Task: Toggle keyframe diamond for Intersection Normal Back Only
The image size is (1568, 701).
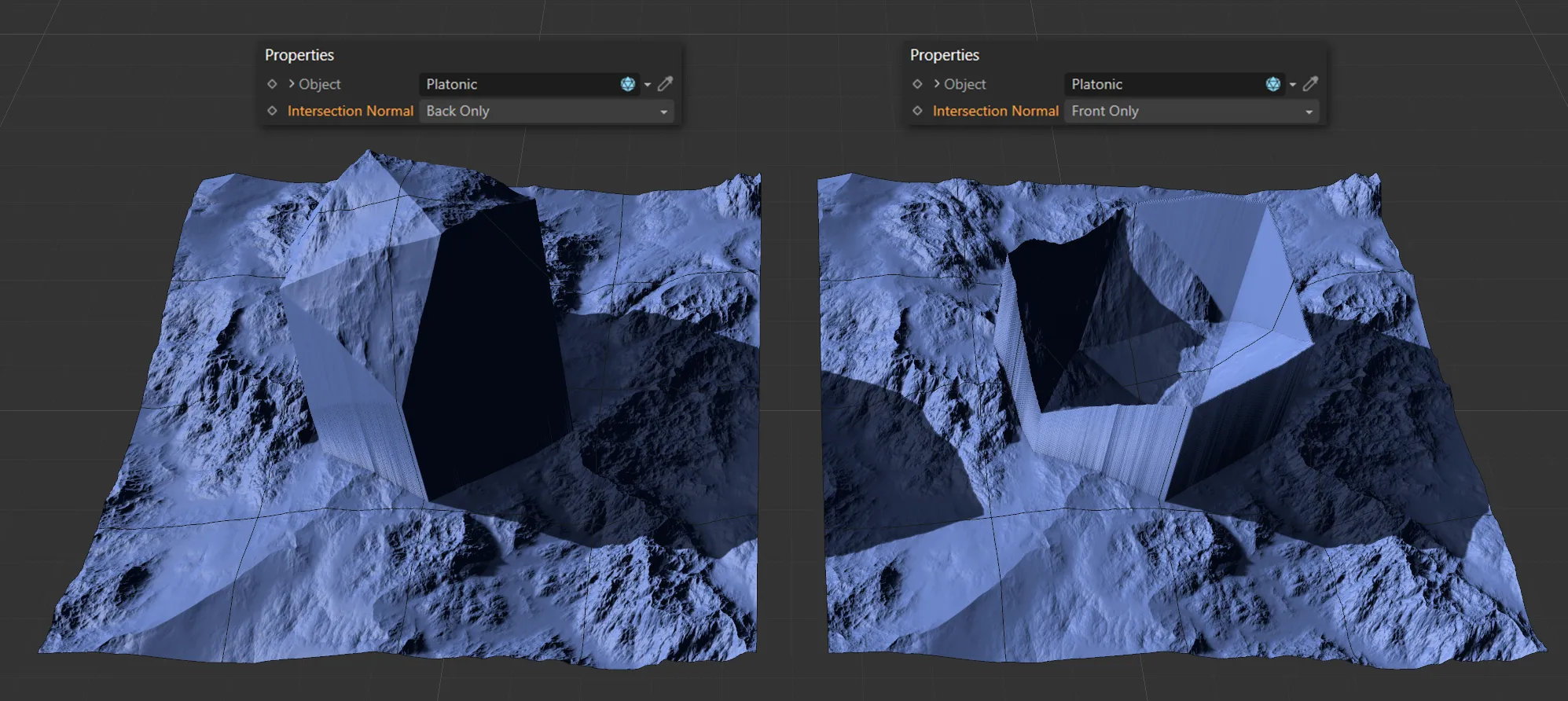Action: [x=272, y=111]
